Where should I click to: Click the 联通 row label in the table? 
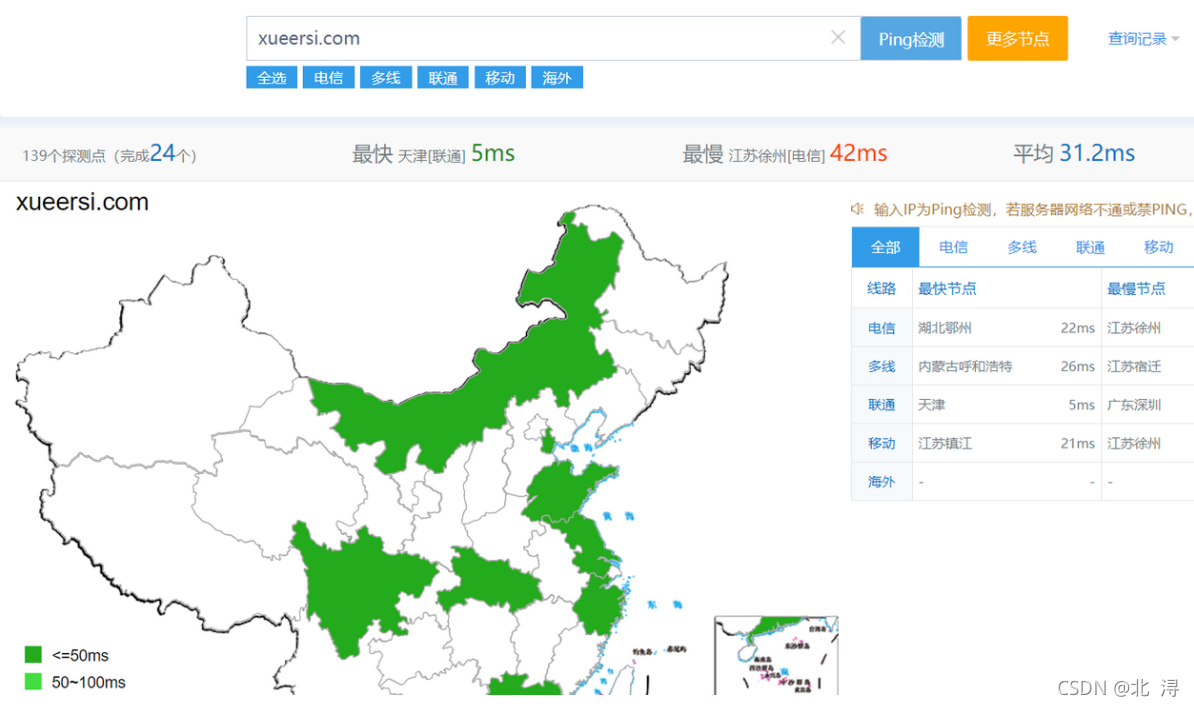coord(882,404)
